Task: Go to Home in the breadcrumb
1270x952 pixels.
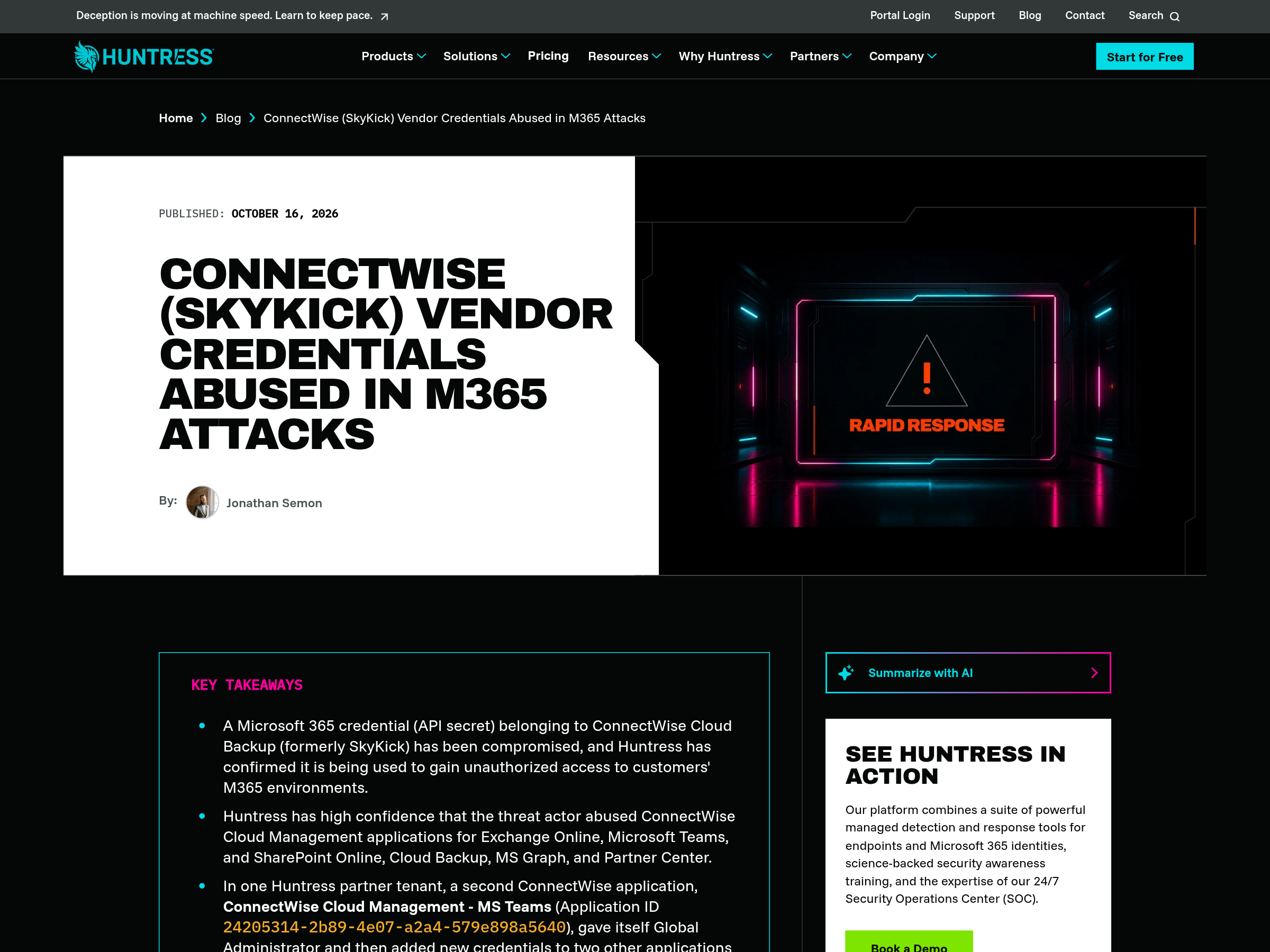Action: click(x=176, y=118)
